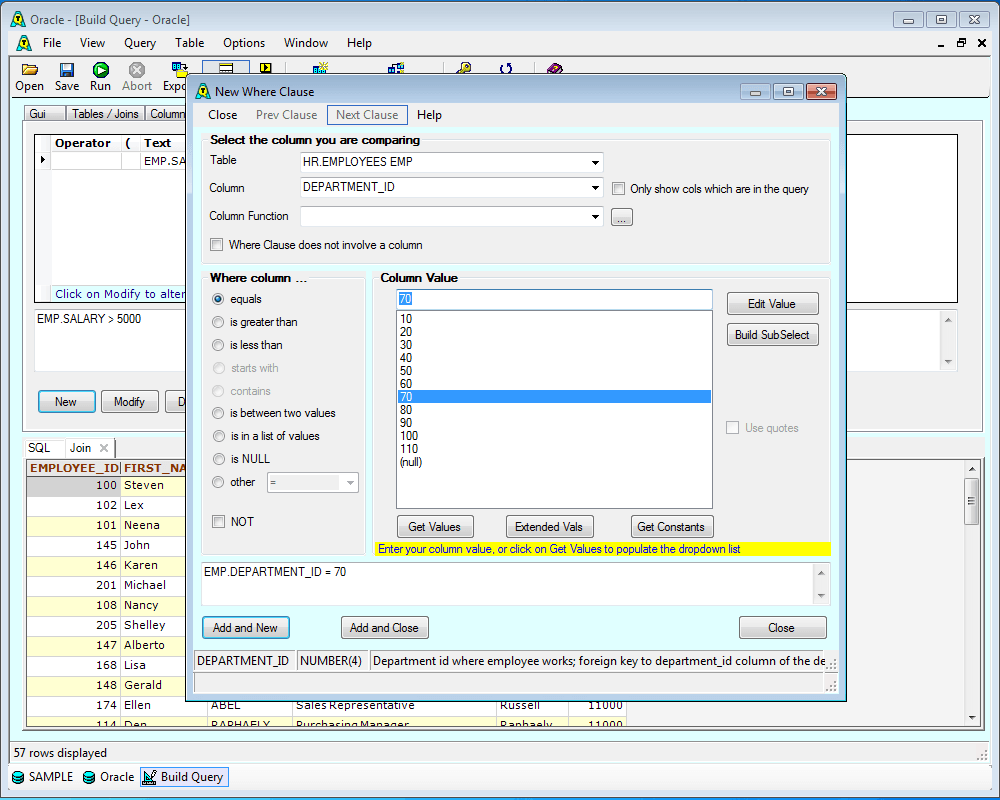Check 'Where Clause does not involve a column'
This screenshot has height=800, width=1000.
tap(217, 245)
